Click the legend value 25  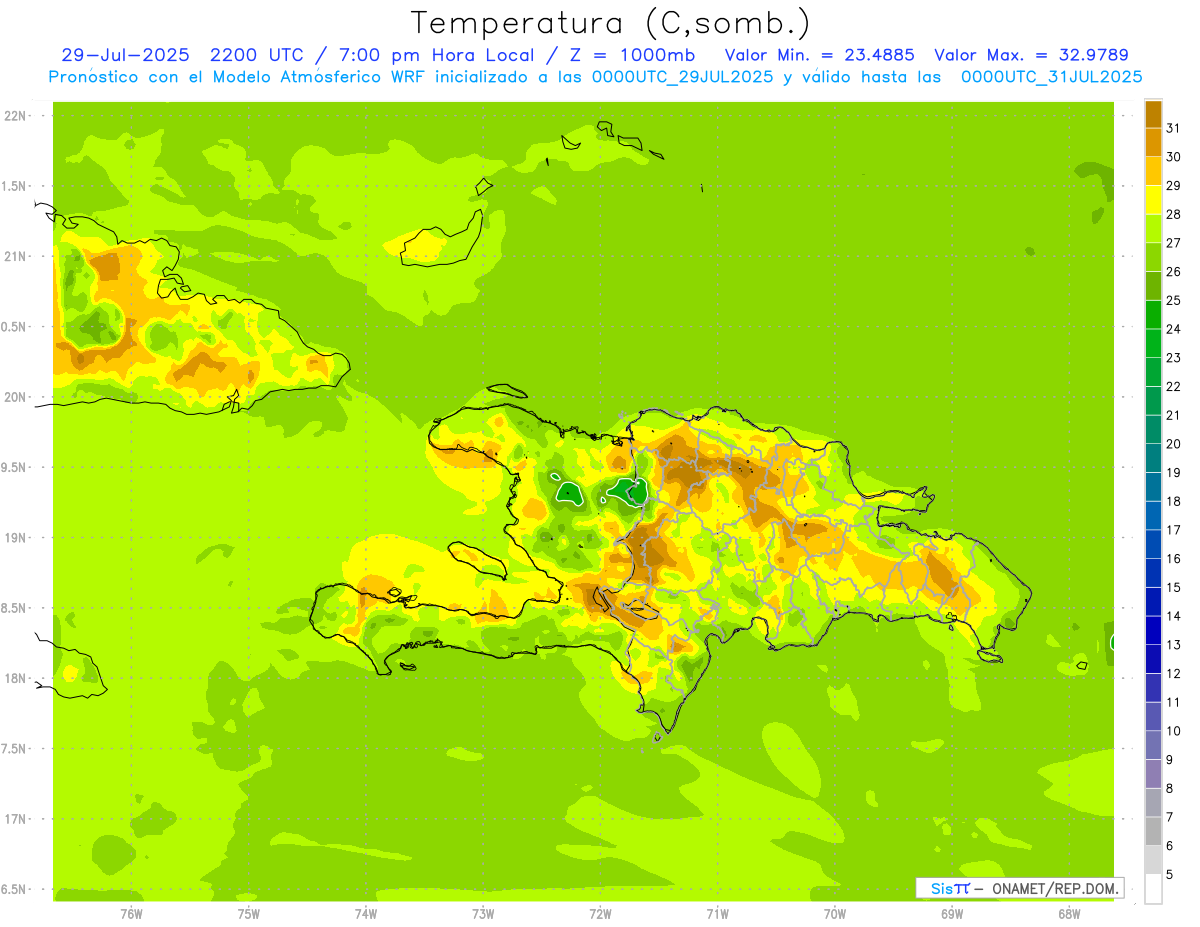point(1173,300)
